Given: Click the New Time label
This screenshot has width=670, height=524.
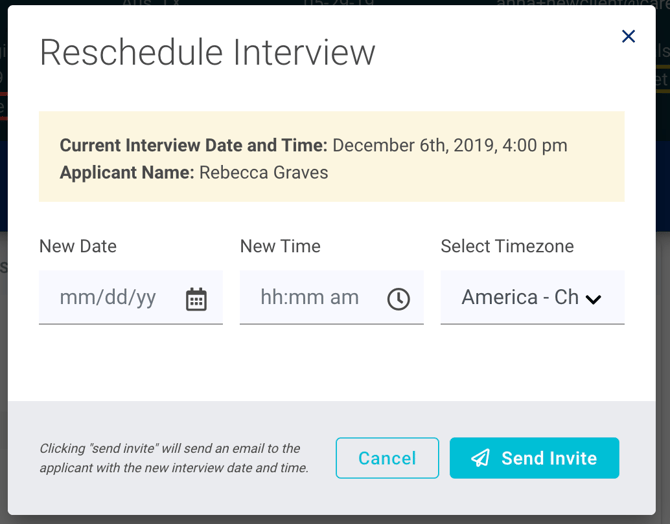Looking at the screenshot, I should tap(280, 246).
